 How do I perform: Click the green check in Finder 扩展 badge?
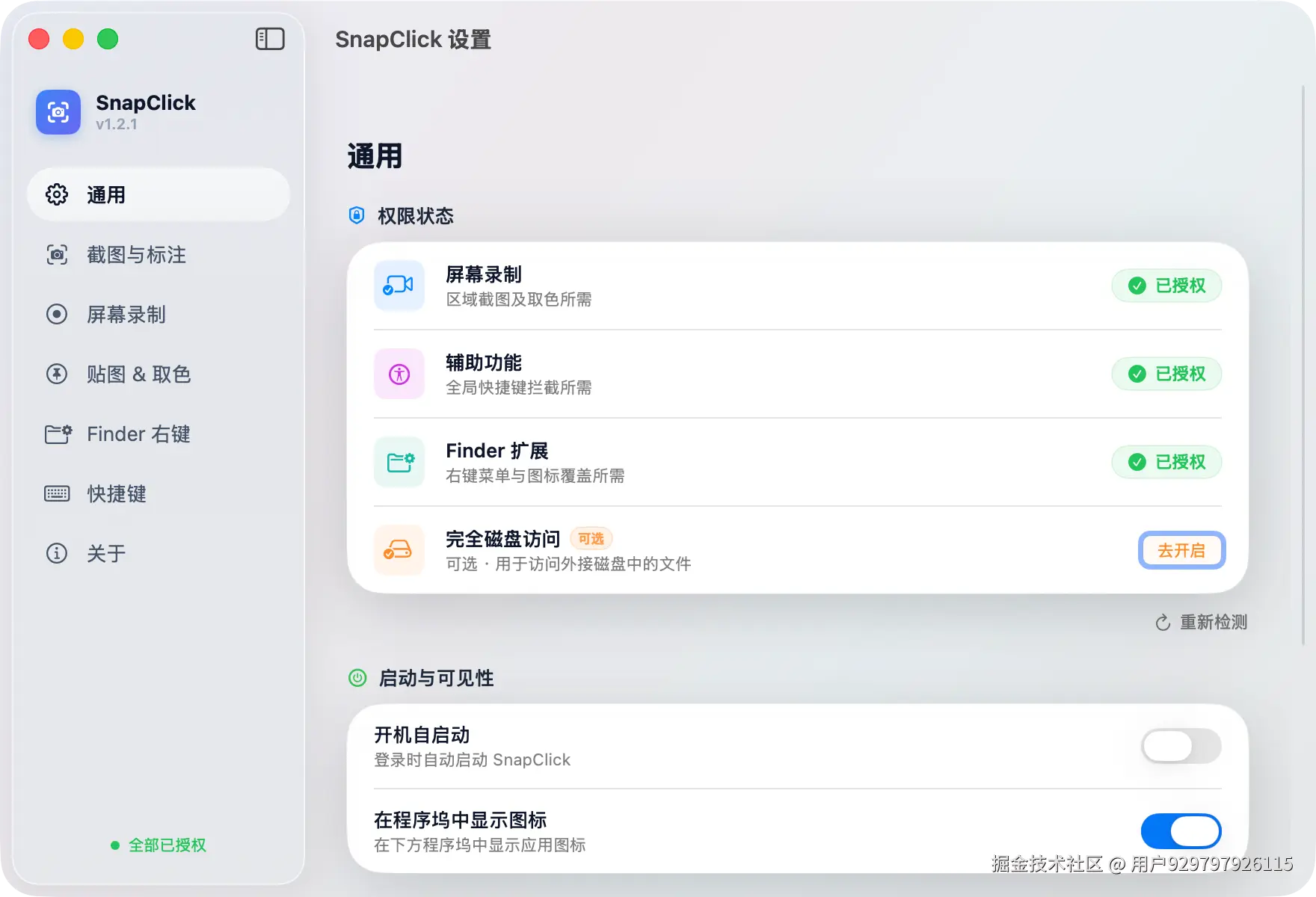tap(1137, 462)
